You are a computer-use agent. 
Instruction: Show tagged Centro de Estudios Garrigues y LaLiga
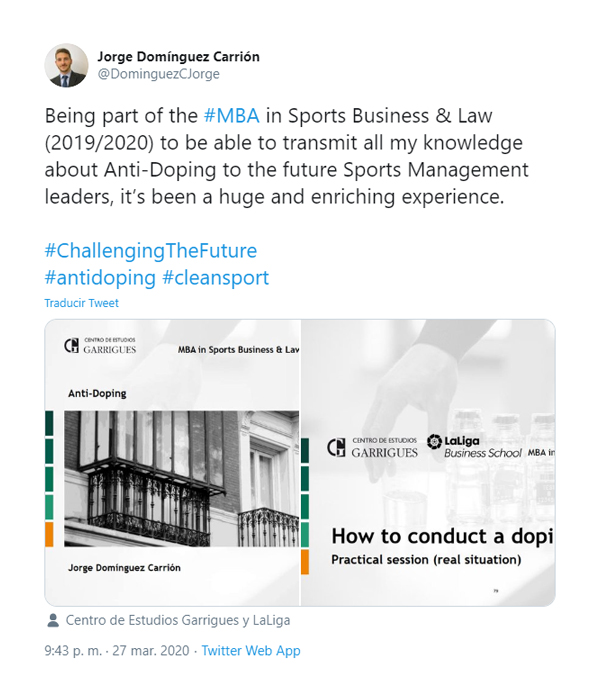click(177, 620)
